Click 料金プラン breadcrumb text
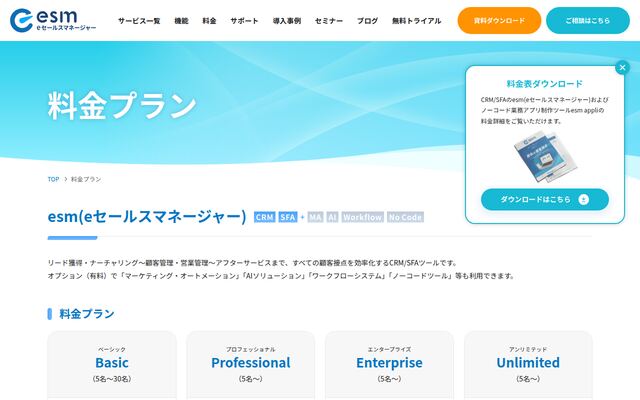640x400 pixels. coord(86,179)
